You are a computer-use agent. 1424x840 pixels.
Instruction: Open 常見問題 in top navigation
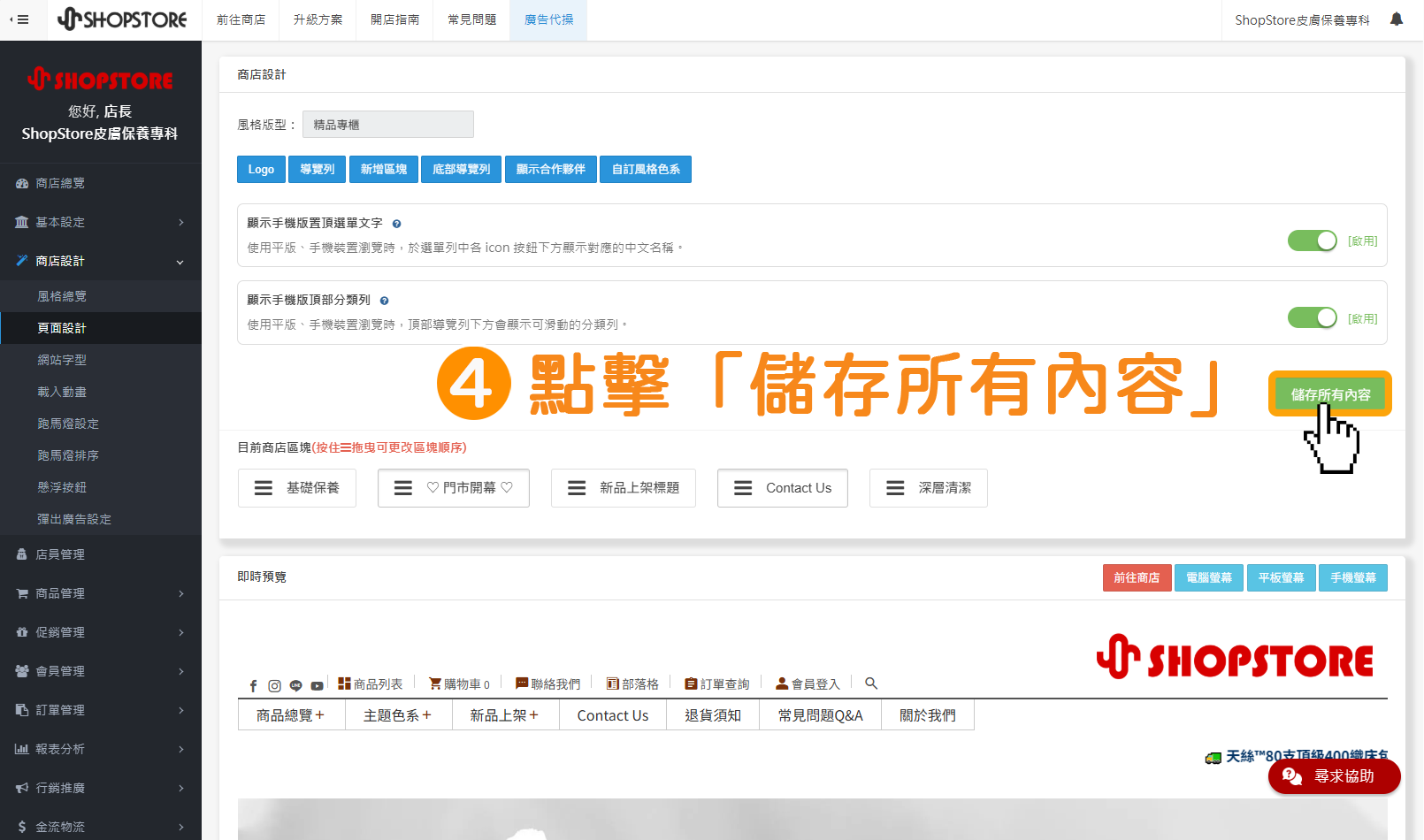(x=471, y=19)
